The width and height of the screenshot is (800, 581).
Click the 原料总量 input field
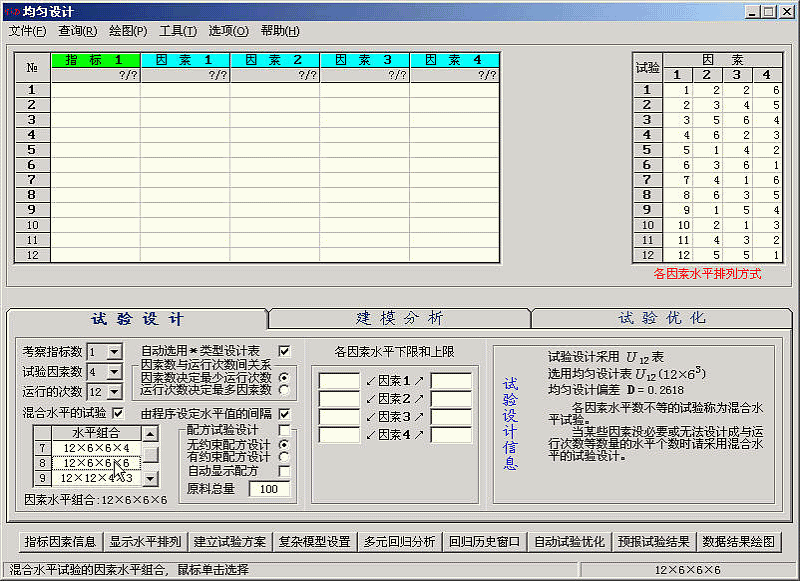(x=268, y=489)
